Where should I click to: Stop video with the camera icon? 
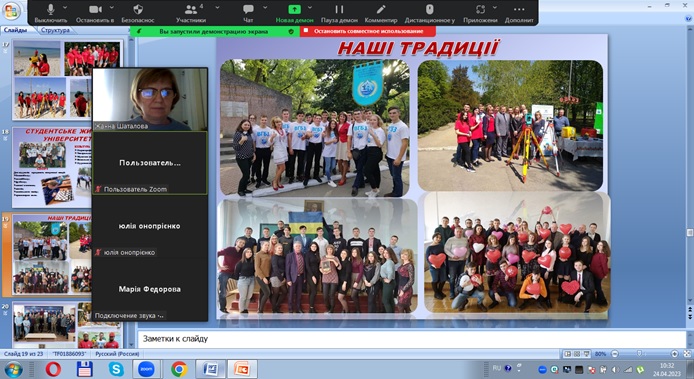(x=95, y=9)
